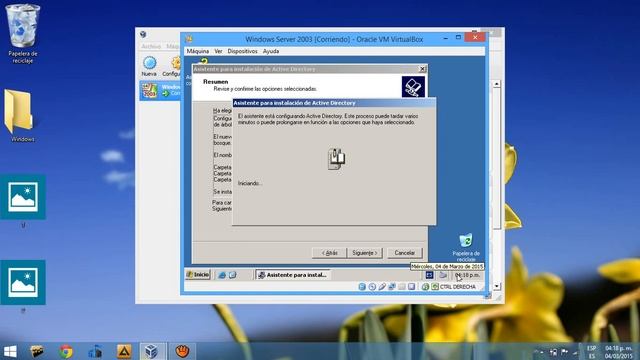Click the show desktop quick launch icon in guest taskbar
640x360 pixels.
click(232, 275)
